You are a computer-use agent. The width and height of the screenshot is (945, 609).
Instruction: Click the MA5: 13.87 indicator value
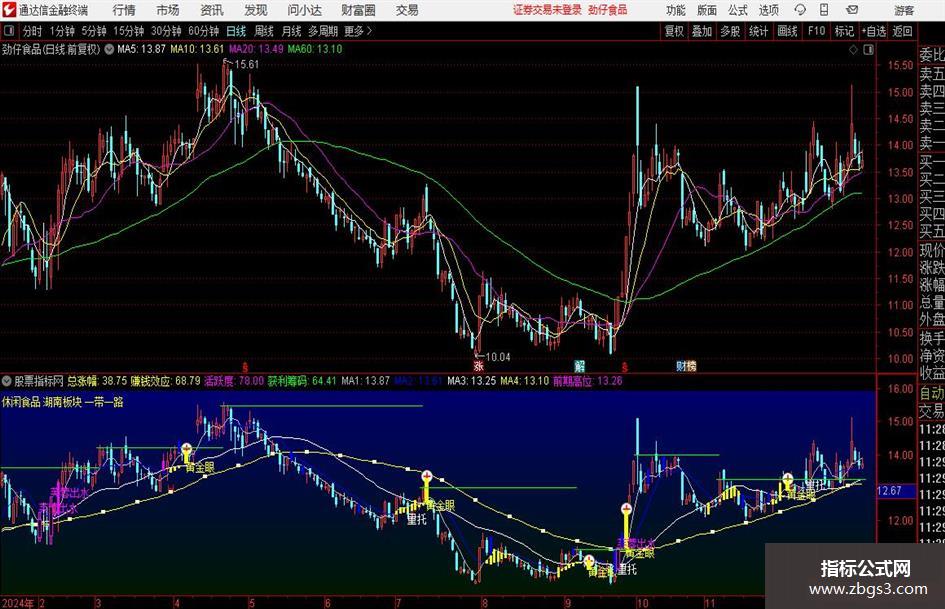click(x=141, y=49)
